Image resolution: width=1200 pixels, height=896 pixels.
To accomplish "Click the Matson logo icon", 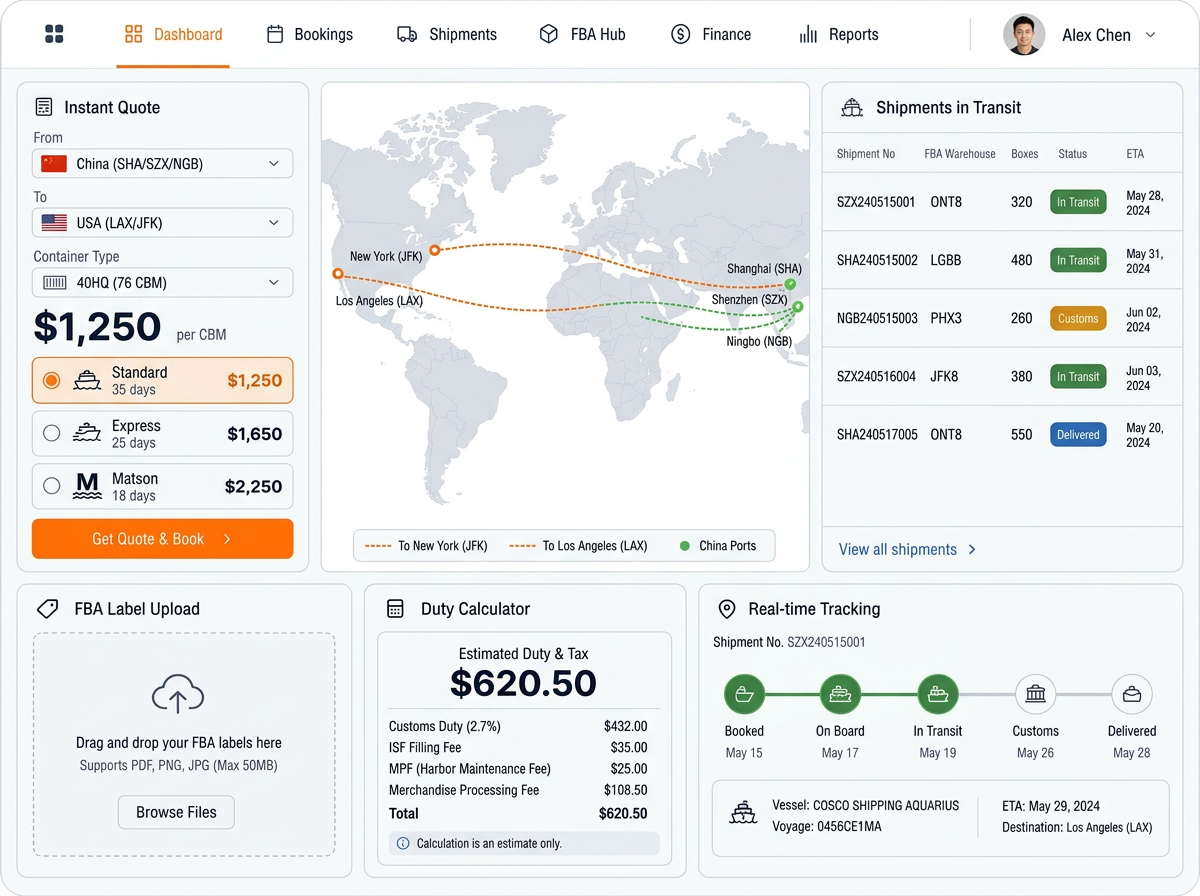I will 88,487.
